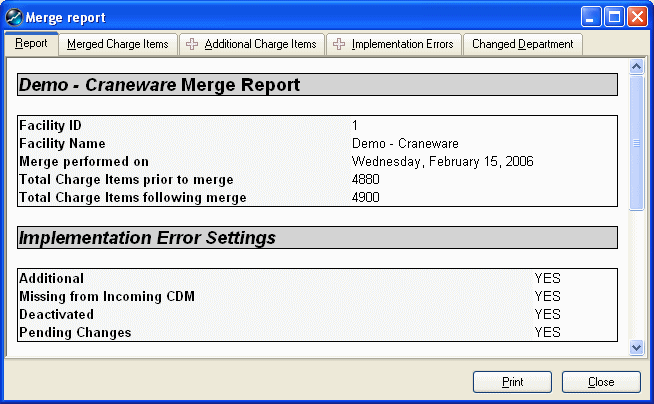Click the scrollbar up arrow
Viewport: 654px width, 404px height.
click(637, 67)
